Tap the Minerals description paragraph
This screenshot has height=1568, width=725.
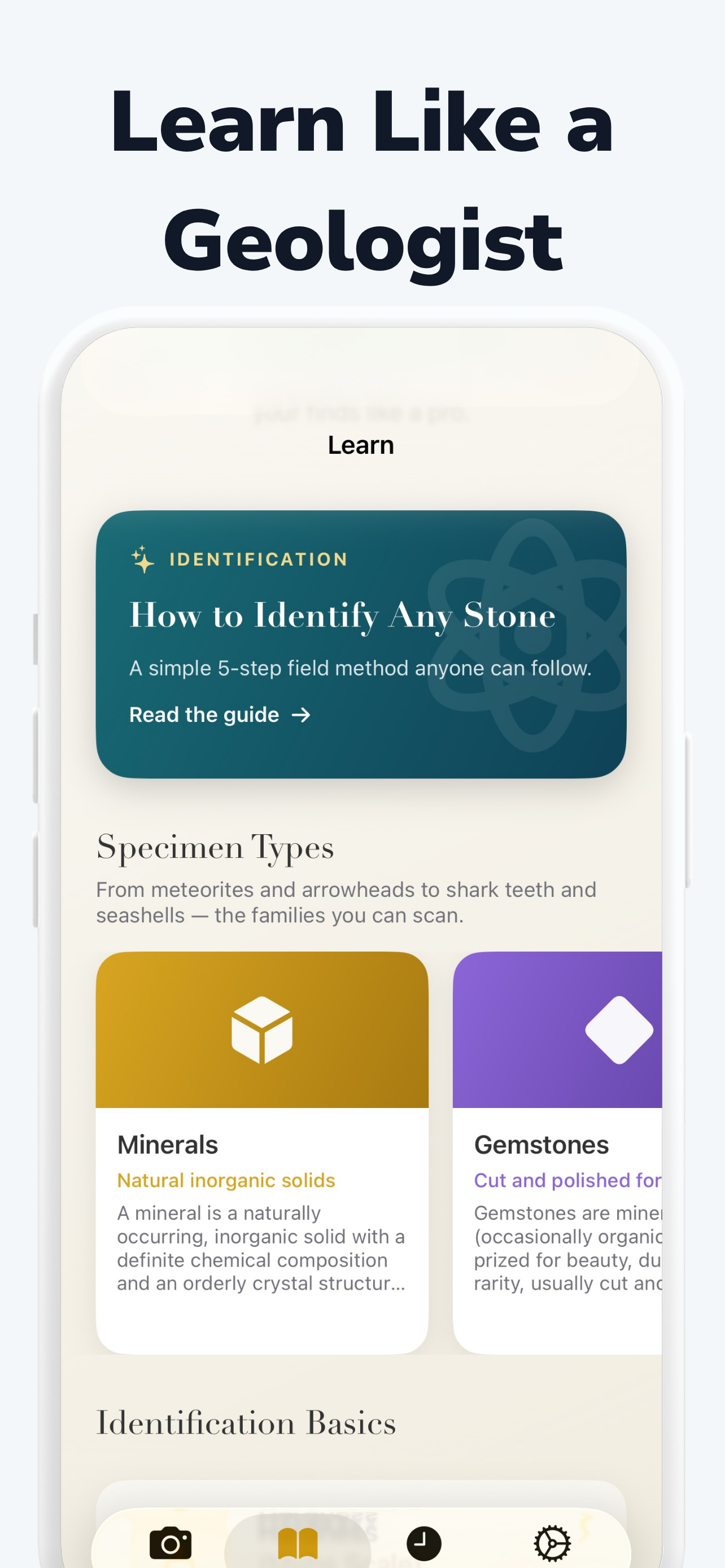pos(261,1248)
